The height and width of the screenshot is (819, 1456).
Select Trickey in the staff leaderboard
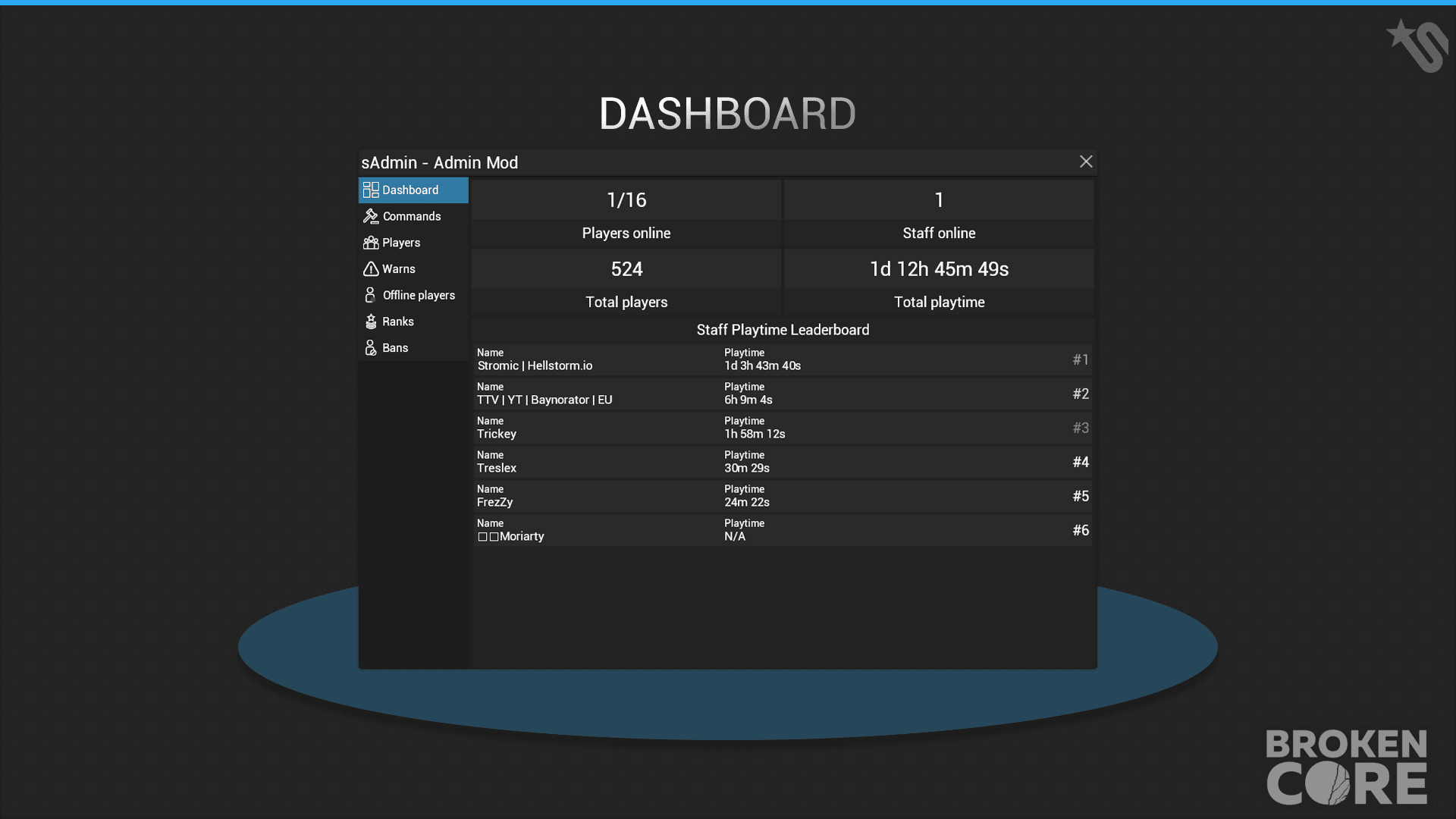[783, 428]
